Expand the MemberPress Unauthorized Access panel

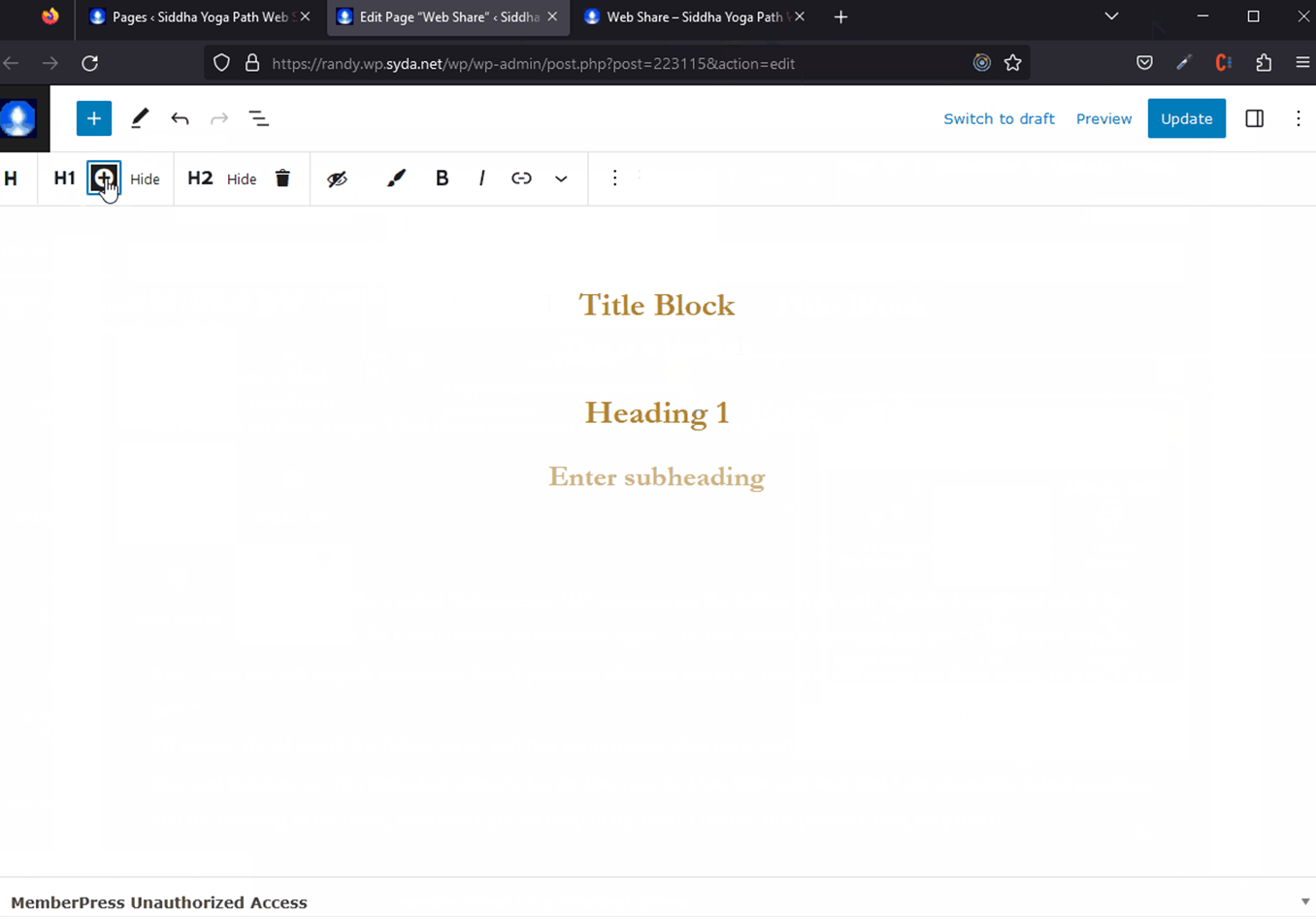tap(1304, 902)
